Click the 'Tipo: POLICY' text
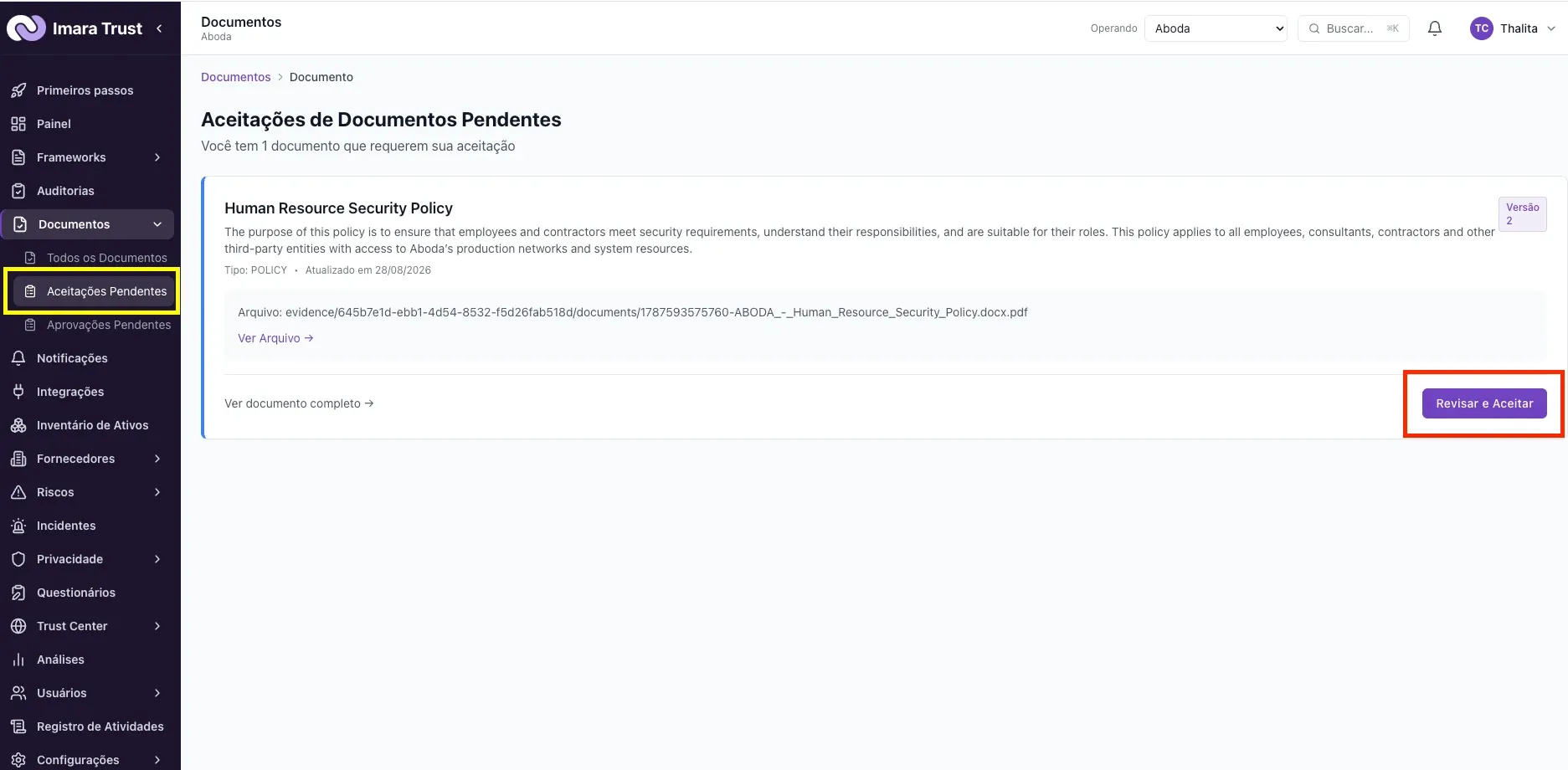The image size is (1568, 770). (x=255, y=270)
